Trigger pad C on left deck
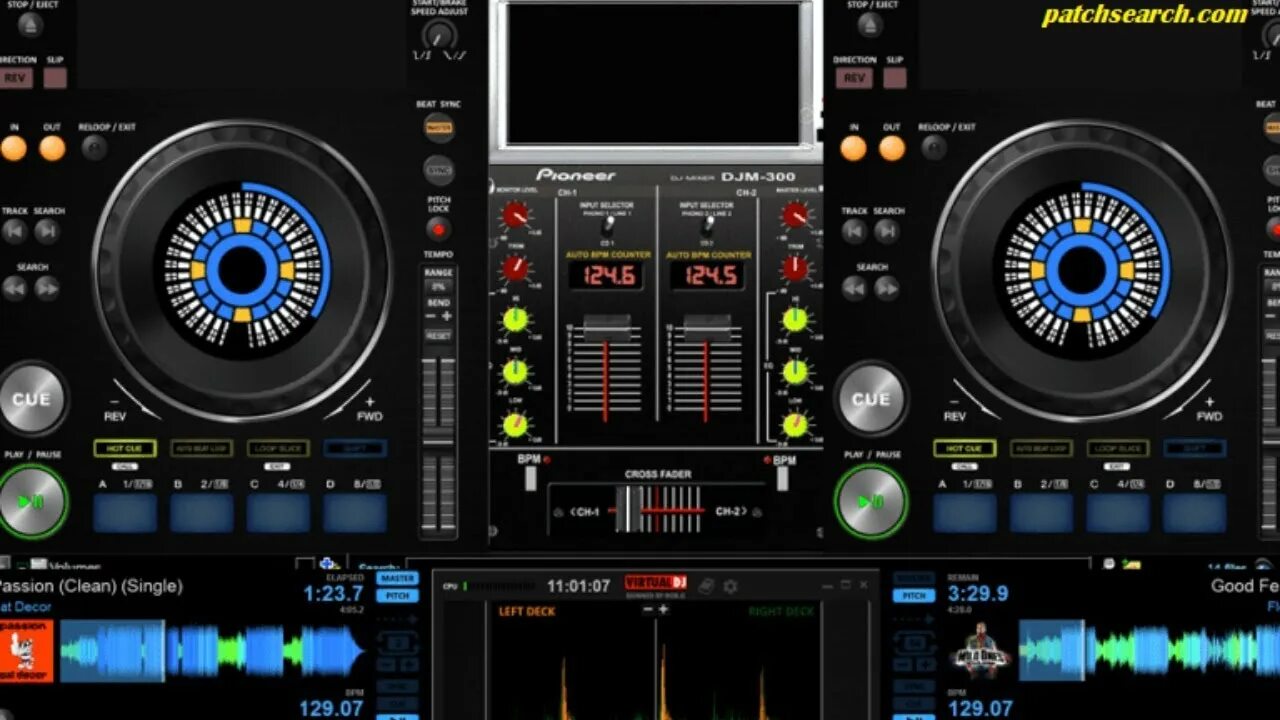1280x720 pixels. (x=278, y=513)
